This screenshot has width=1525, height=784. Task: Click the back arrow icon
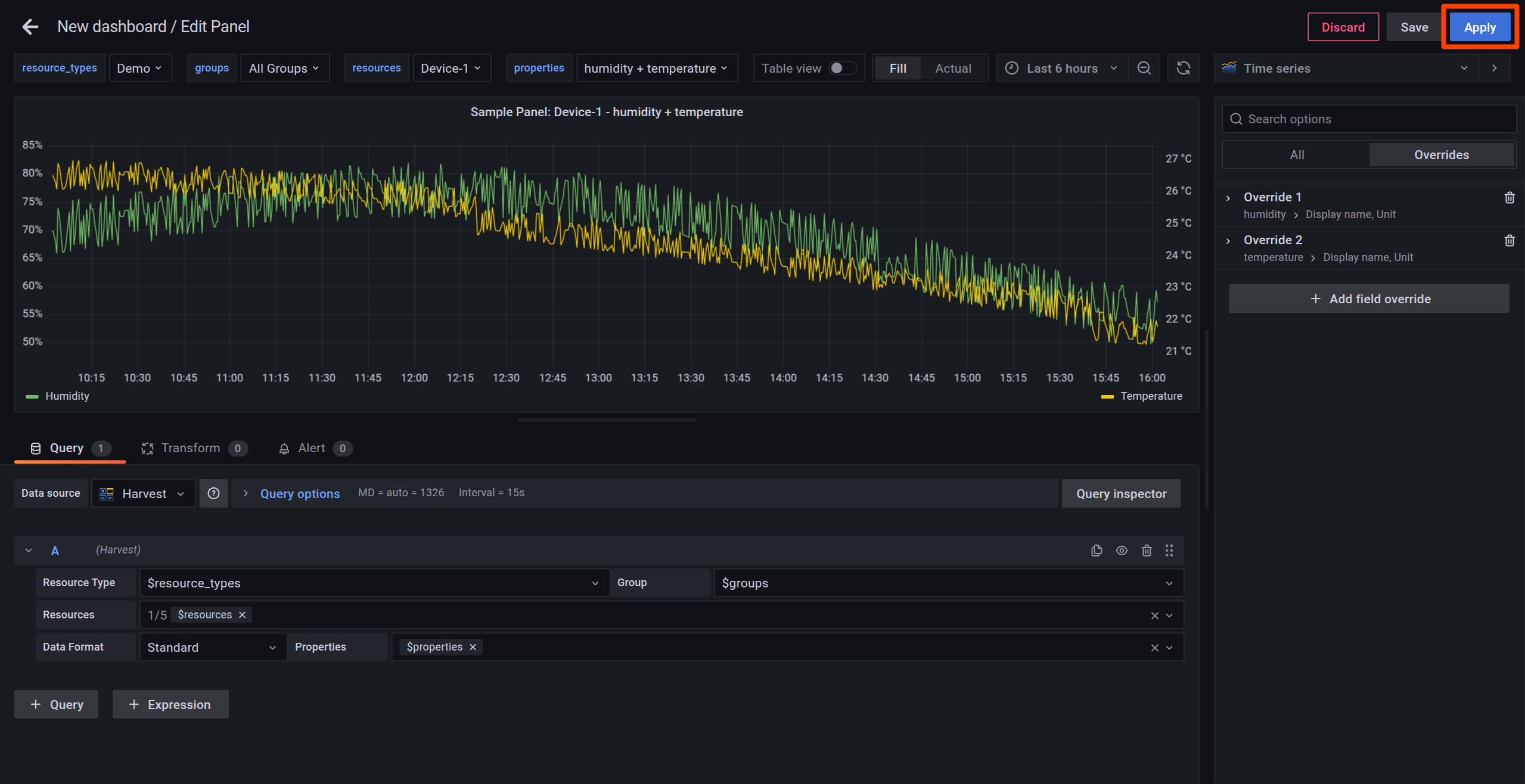(30, 27)
